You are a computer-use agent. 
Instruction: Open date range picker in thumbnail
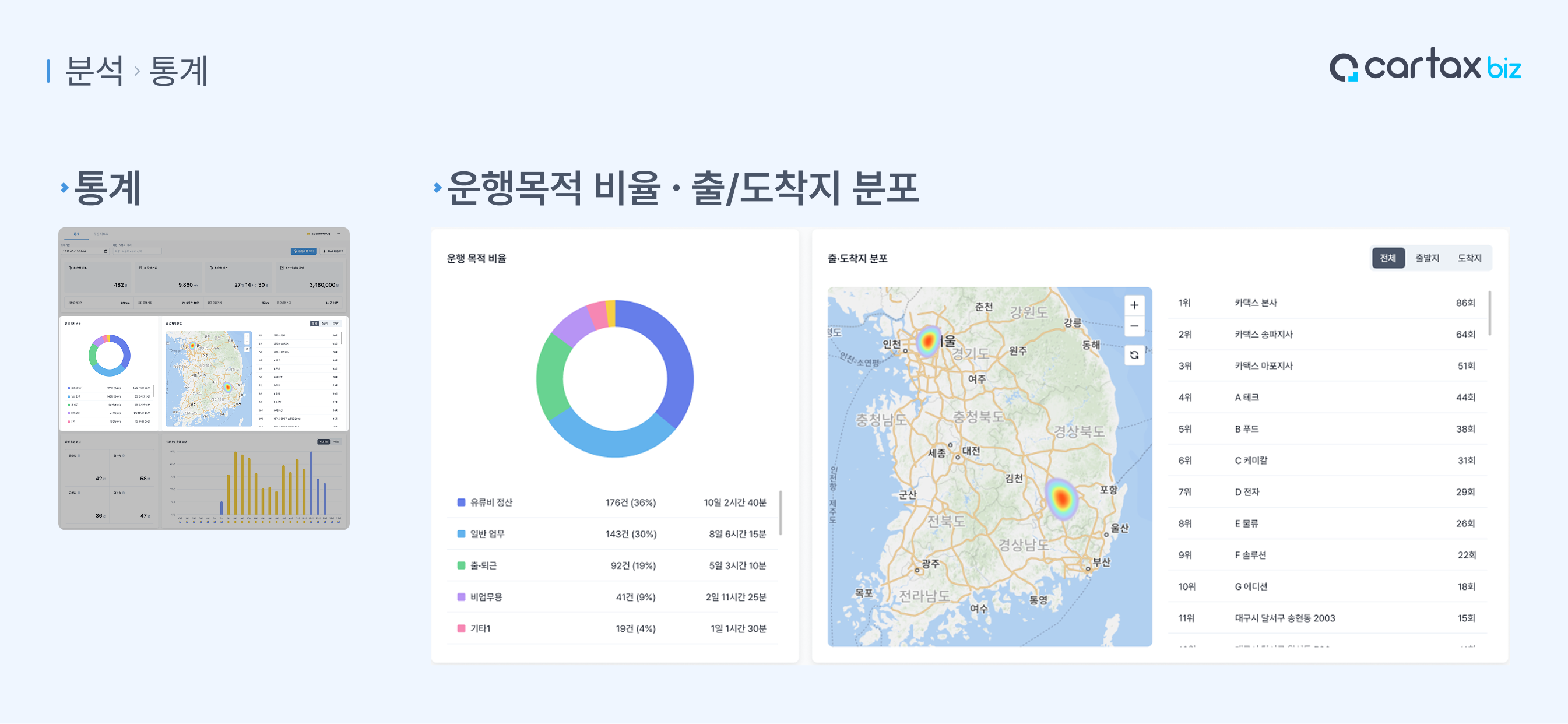pyautogui.click(x=85, y=251)
